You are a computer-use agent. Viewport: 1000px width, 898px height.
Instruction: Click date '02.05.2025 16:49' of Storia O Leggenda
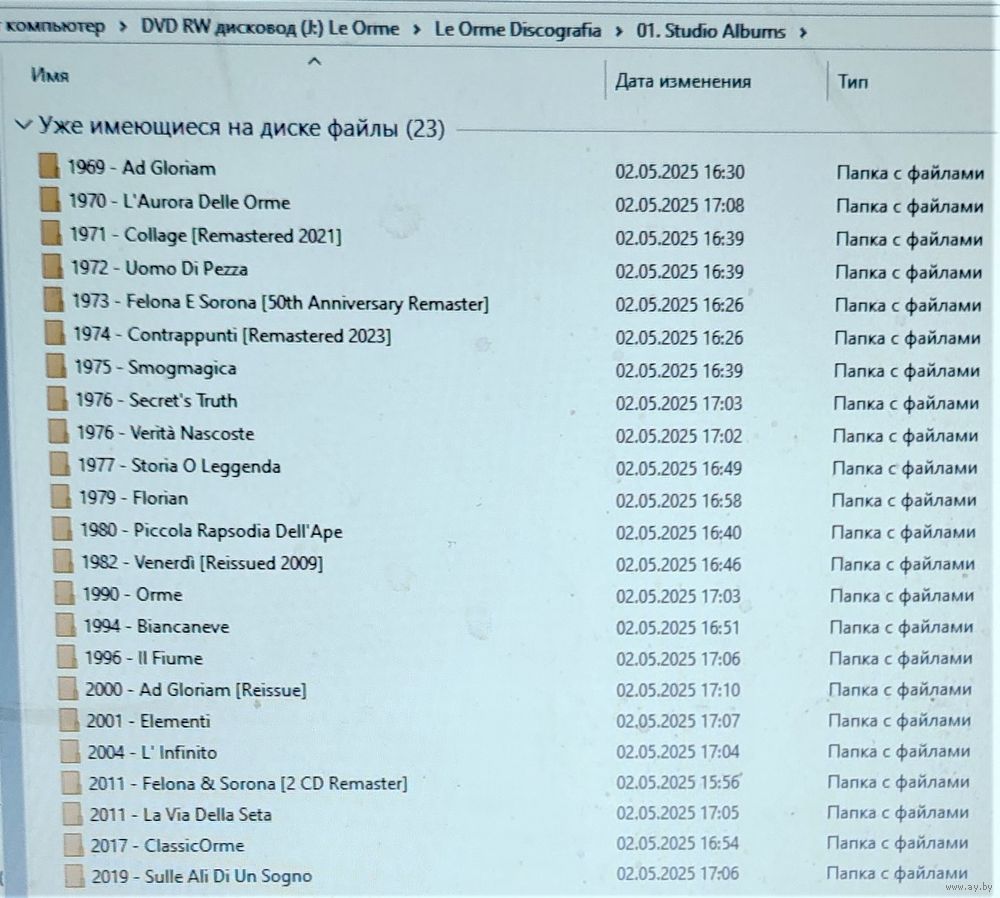click(x=679, y=468)
